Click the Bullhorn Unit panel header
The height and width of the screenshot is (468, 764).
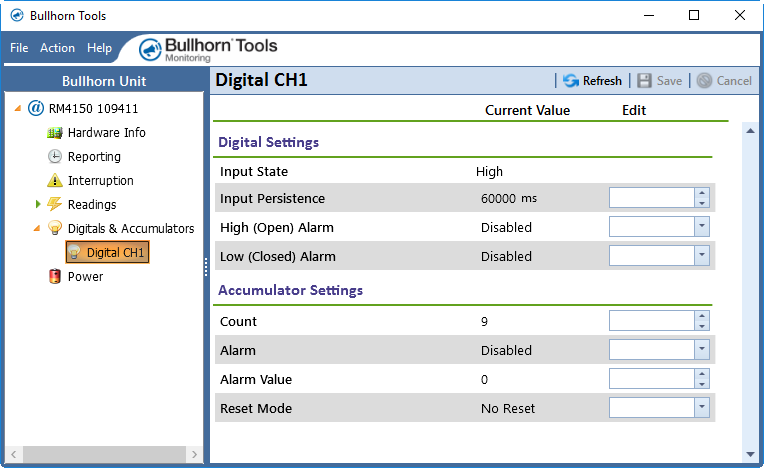coord(104,81)
